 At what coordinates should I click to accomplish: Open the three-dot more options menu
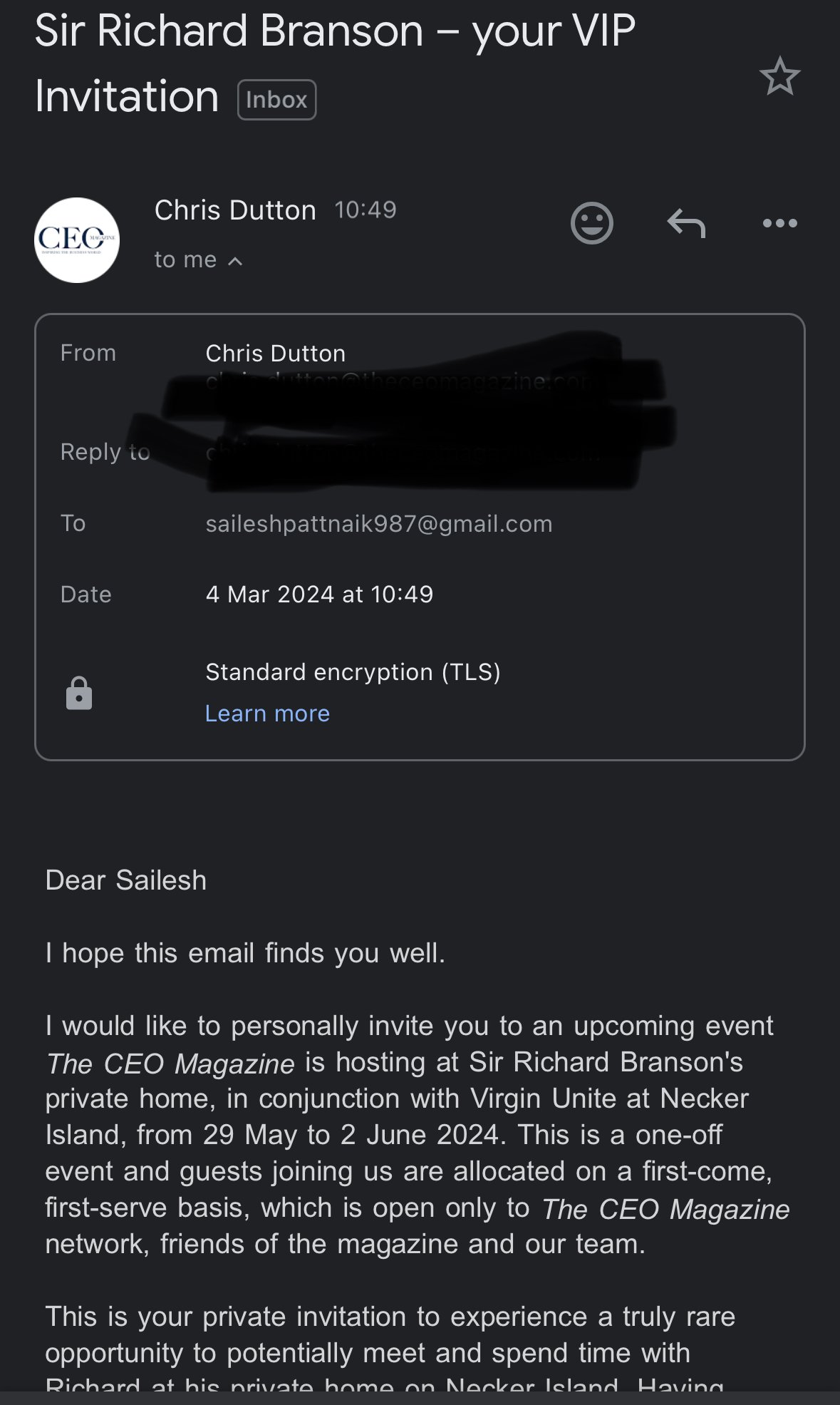coord(779,223)
